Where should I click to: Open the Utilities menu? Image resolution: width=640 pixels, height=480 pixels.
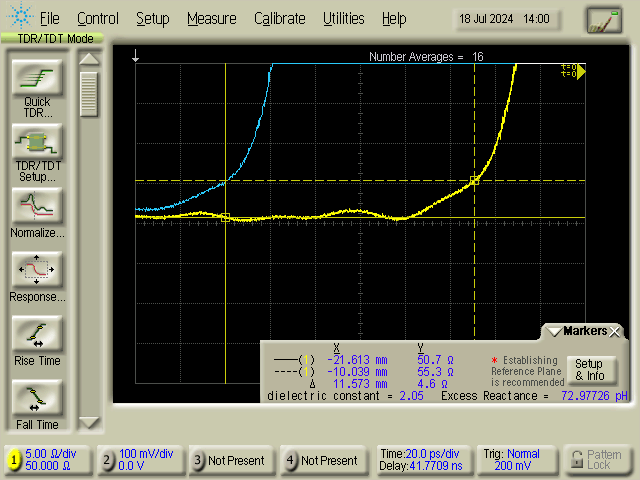tap(344, 19)
